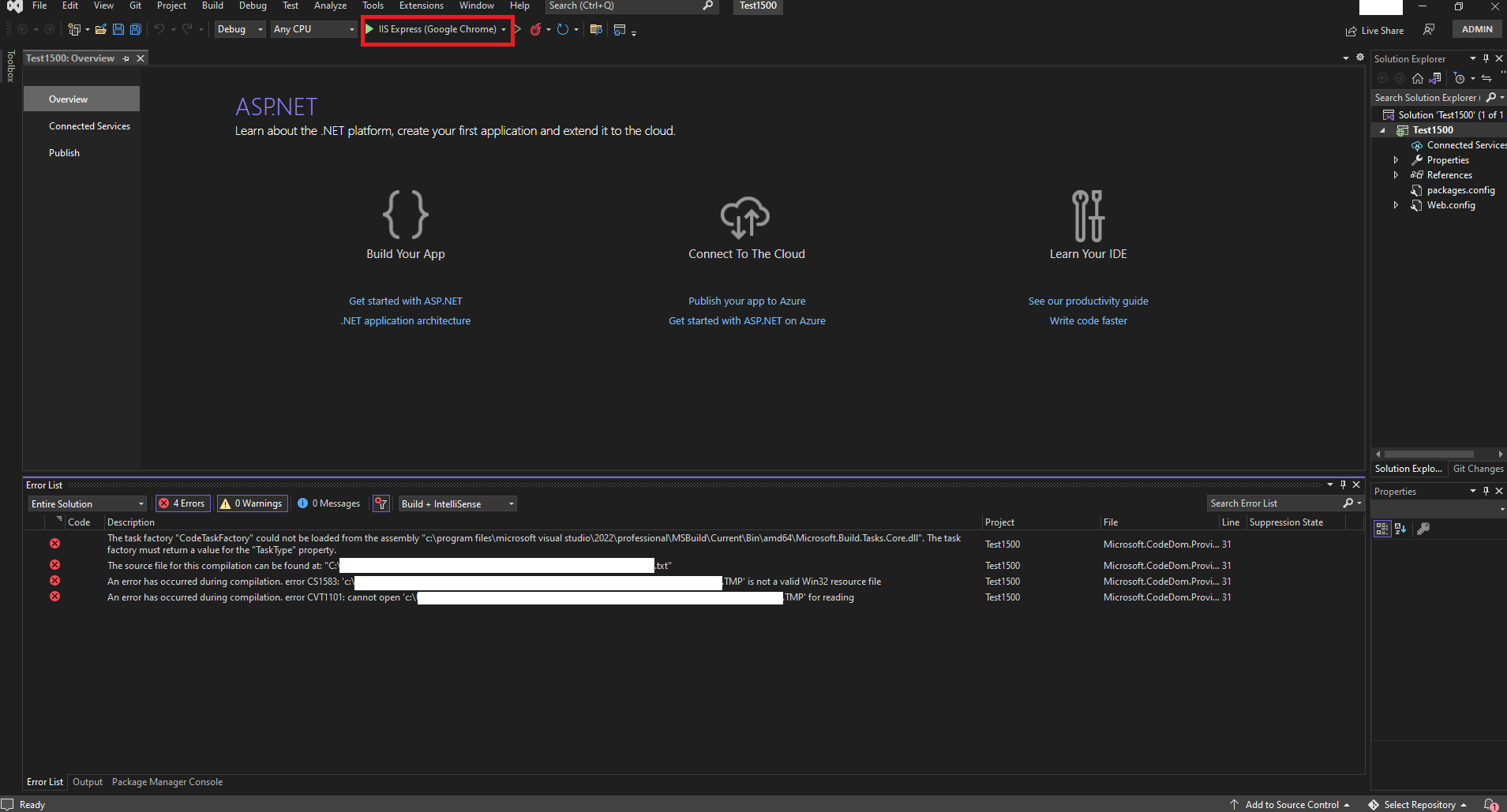1507x812 pixels.
Task: Click the error icon on CodeTaskFactory row
Action: [x=55, y=544]
